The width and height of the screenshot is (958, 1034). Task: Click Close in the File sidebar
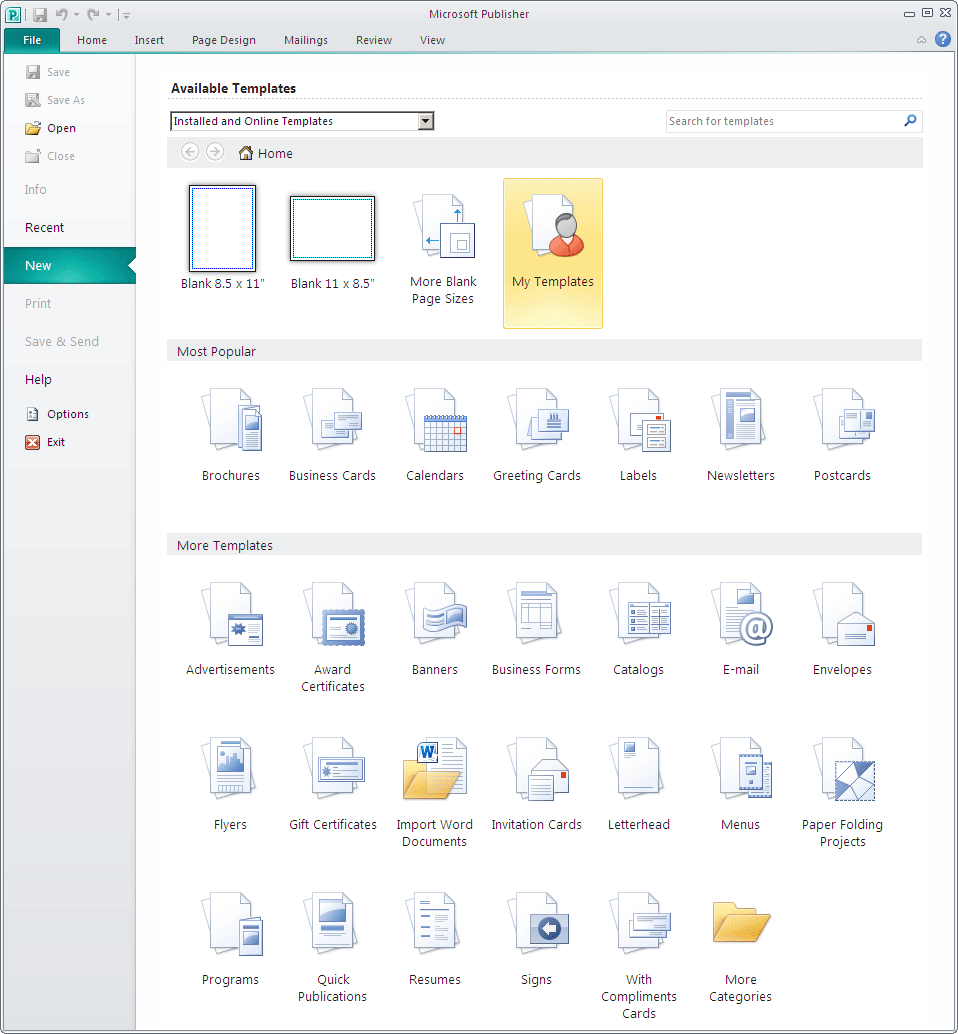click(x=50, y=156)
